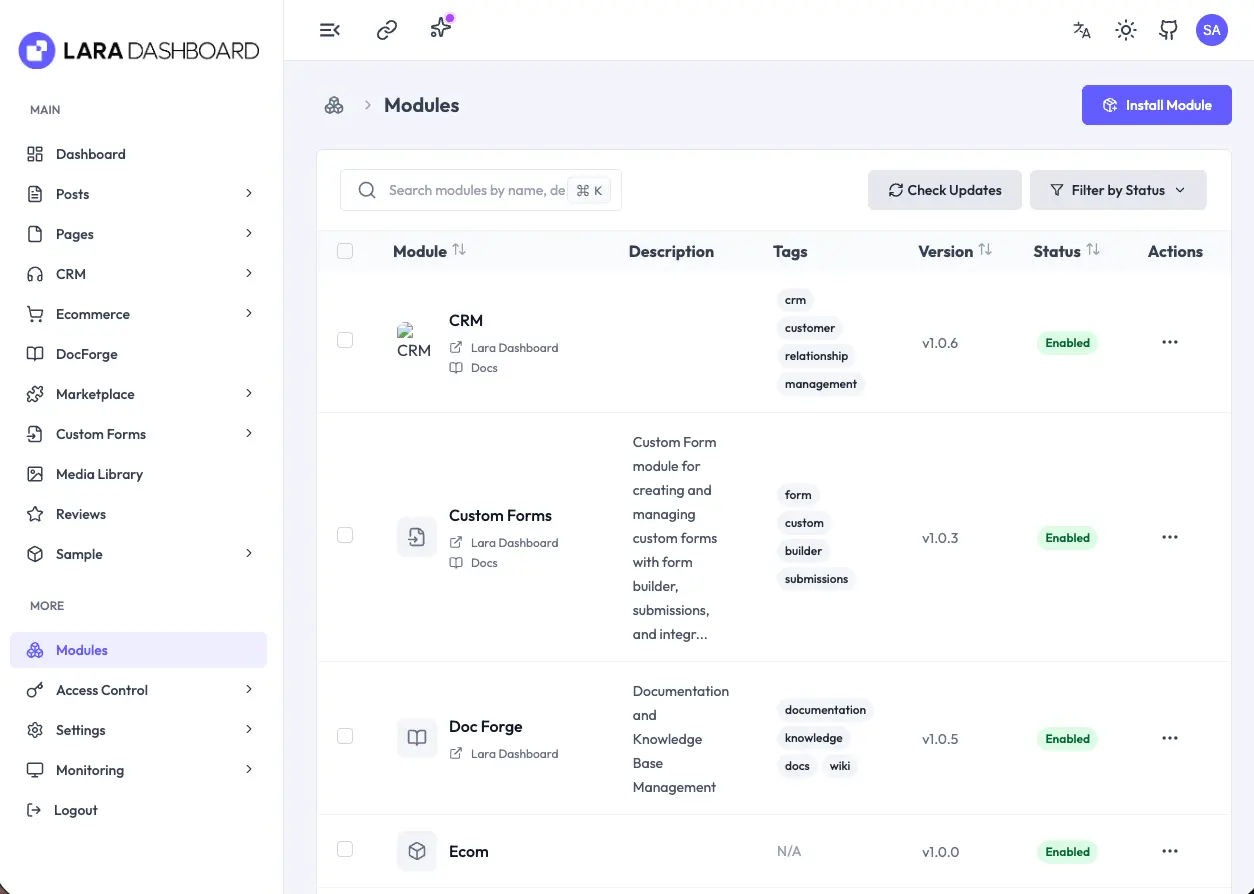The image size is (1254, 894).
Task: Open Media Library in sidebar
Action: click(x=138, y=474)
